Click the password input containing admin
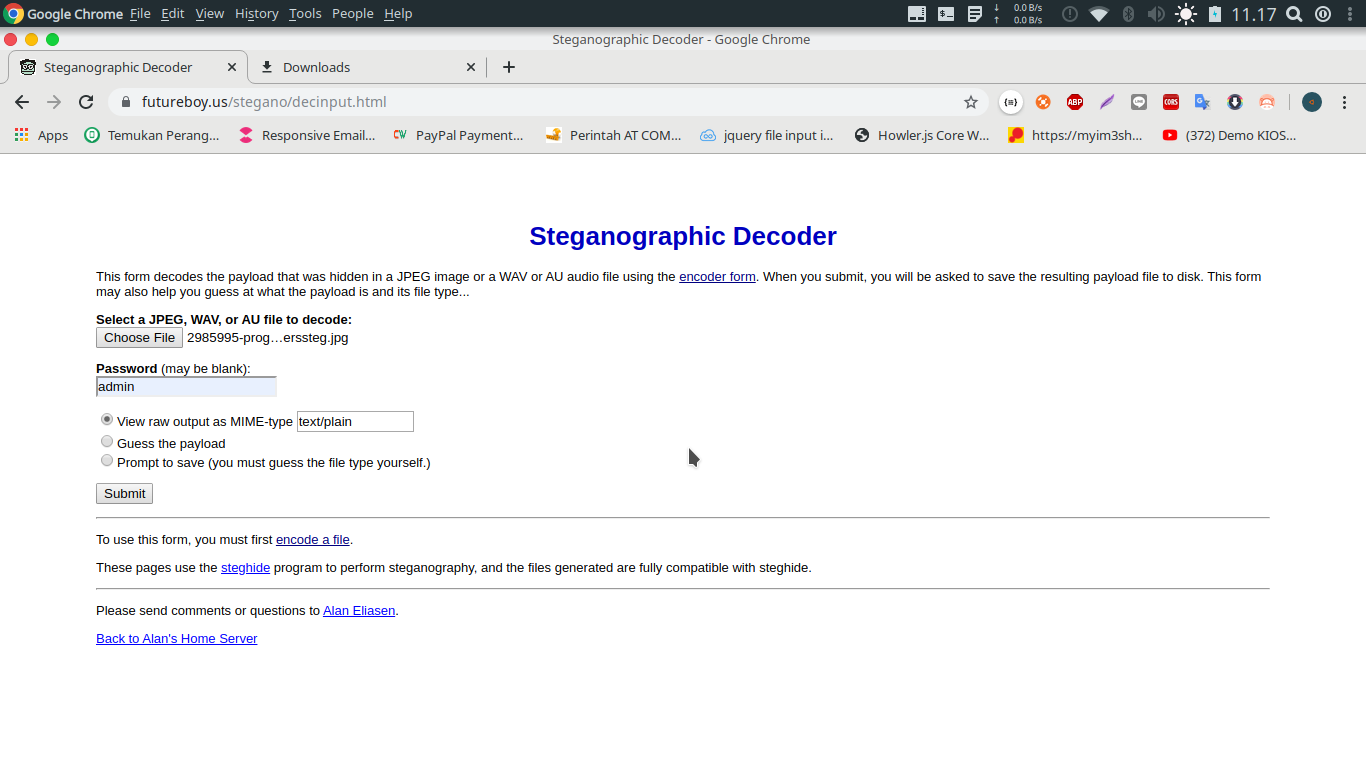1366x768 pixels. (x=185, y=386)
